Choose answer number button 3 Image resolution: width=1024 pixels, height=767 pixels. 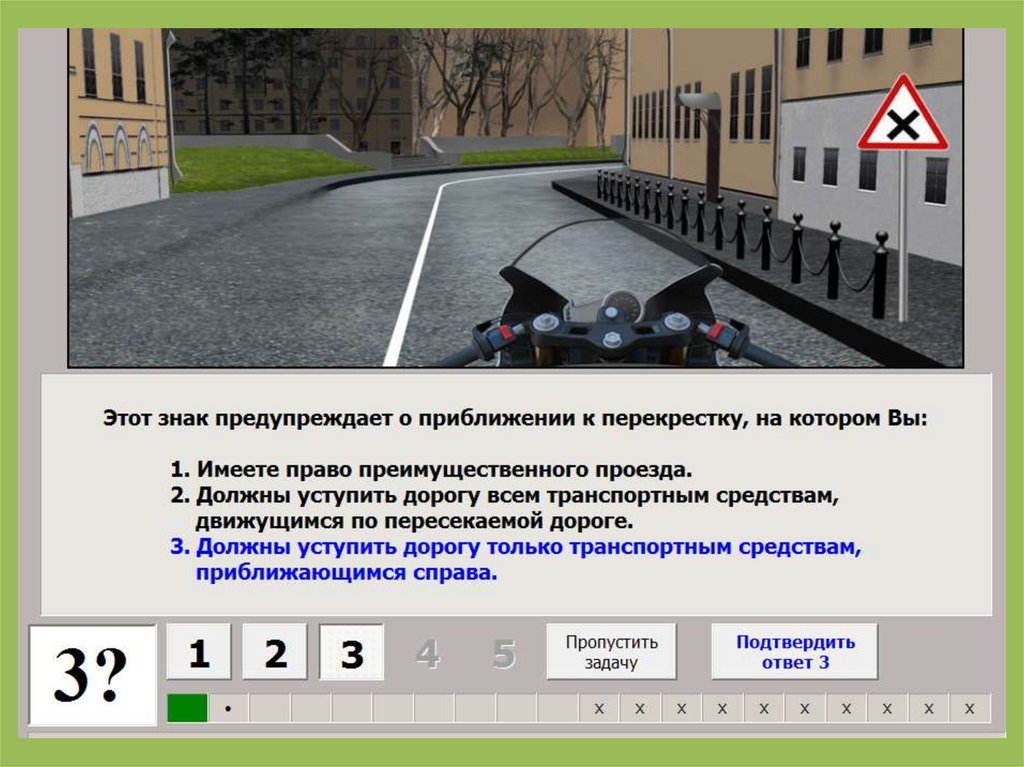pos(351,653)
